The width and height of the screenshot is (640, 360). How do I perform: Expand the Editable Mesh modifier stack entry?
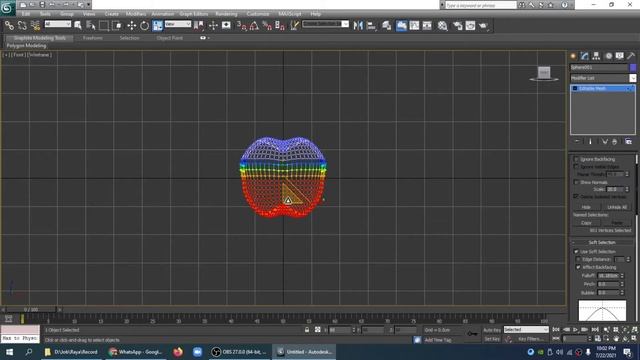point(575,89)
